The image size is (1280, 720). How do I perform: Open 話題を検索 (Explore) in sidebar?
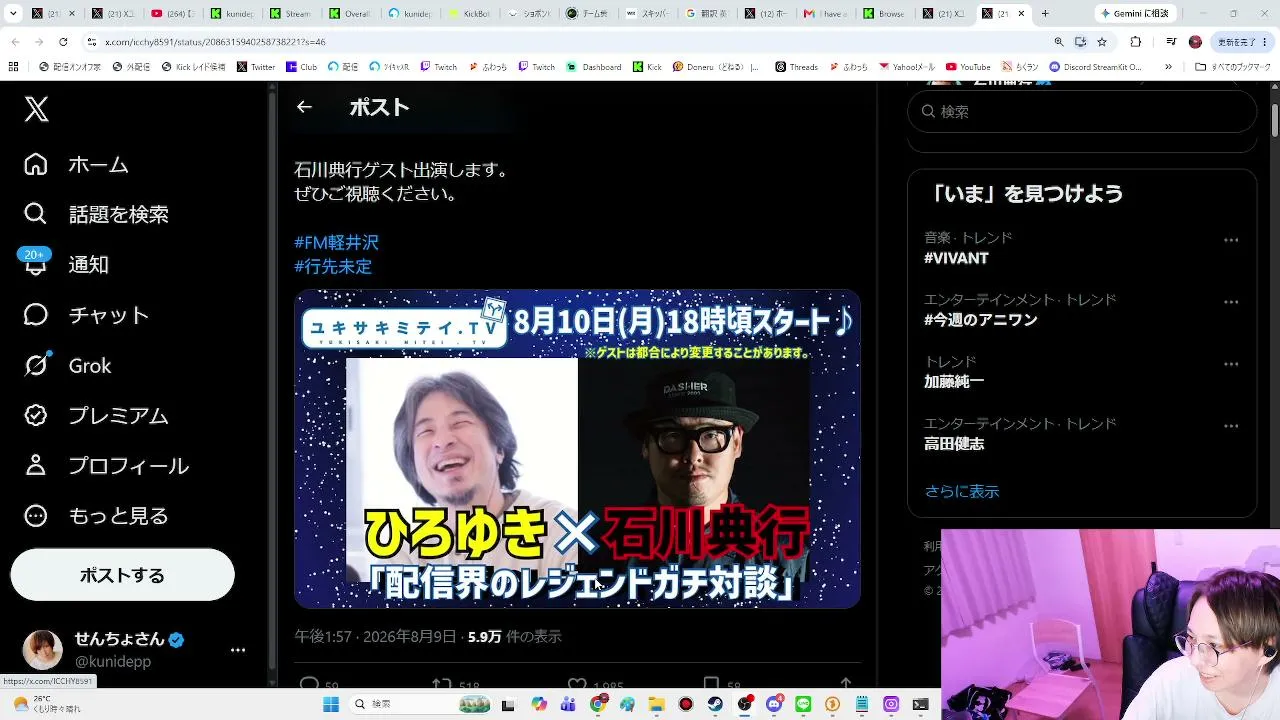click(96, 214)
